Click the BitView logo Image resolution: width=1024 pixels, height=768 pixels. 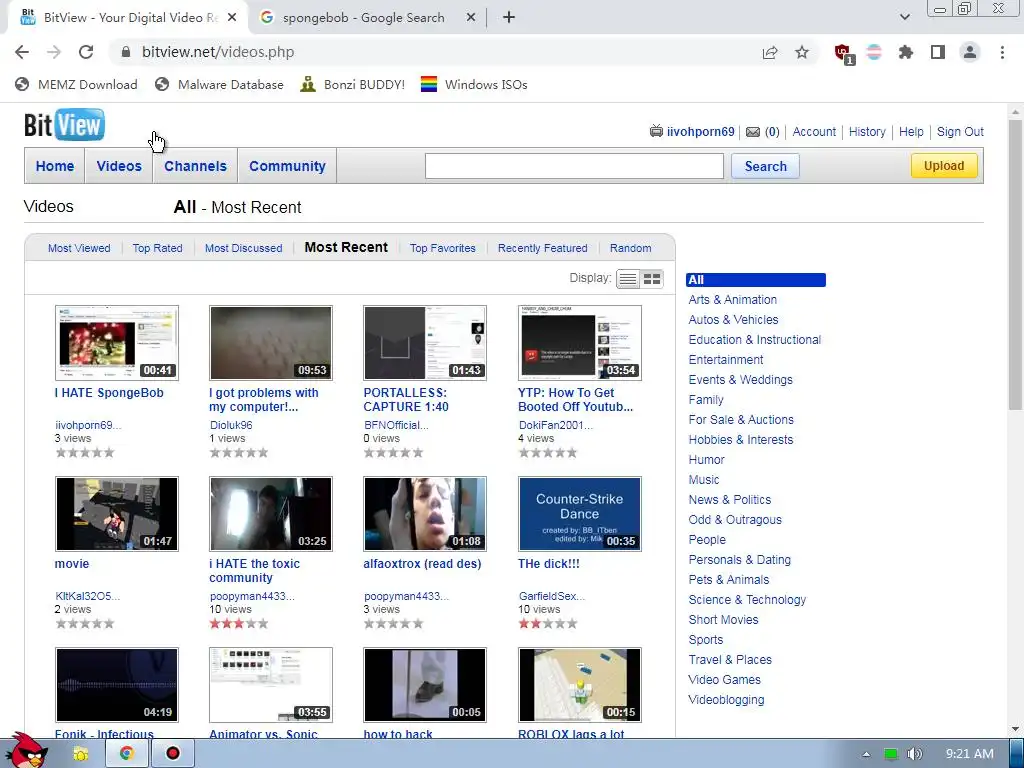[x=64, y=125]
